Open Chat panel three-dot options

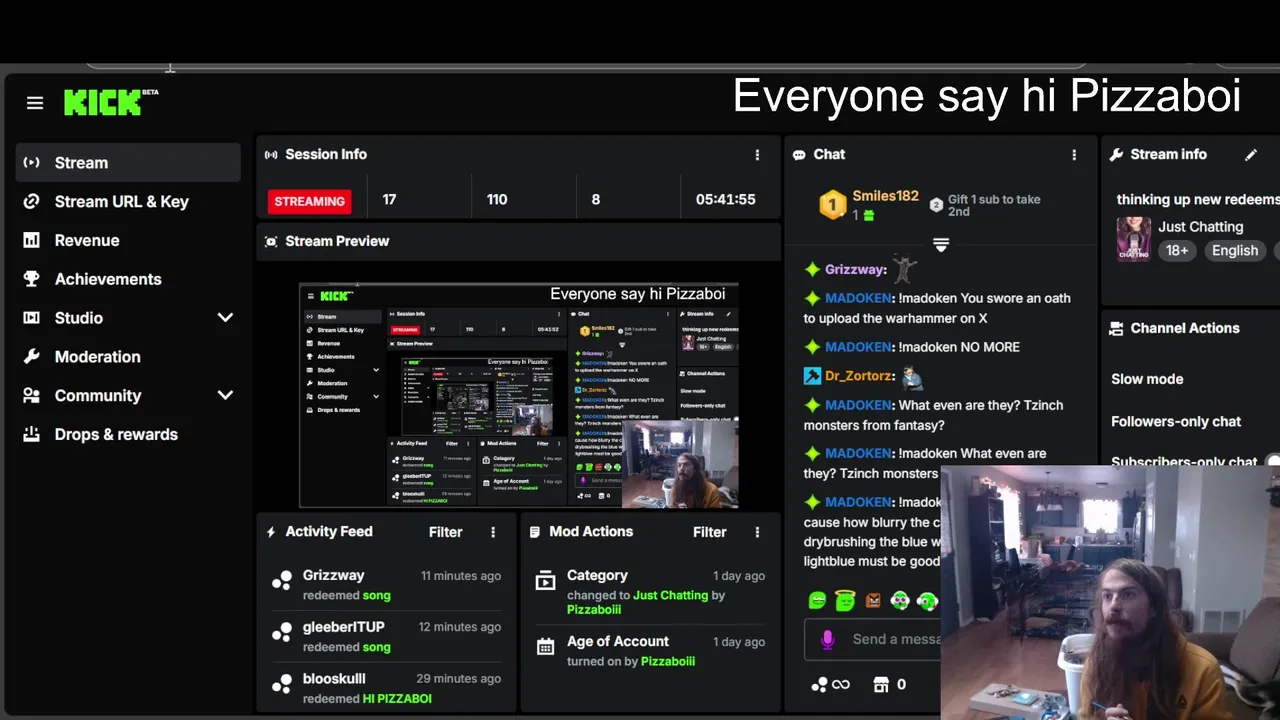[x=1074, y=155]
